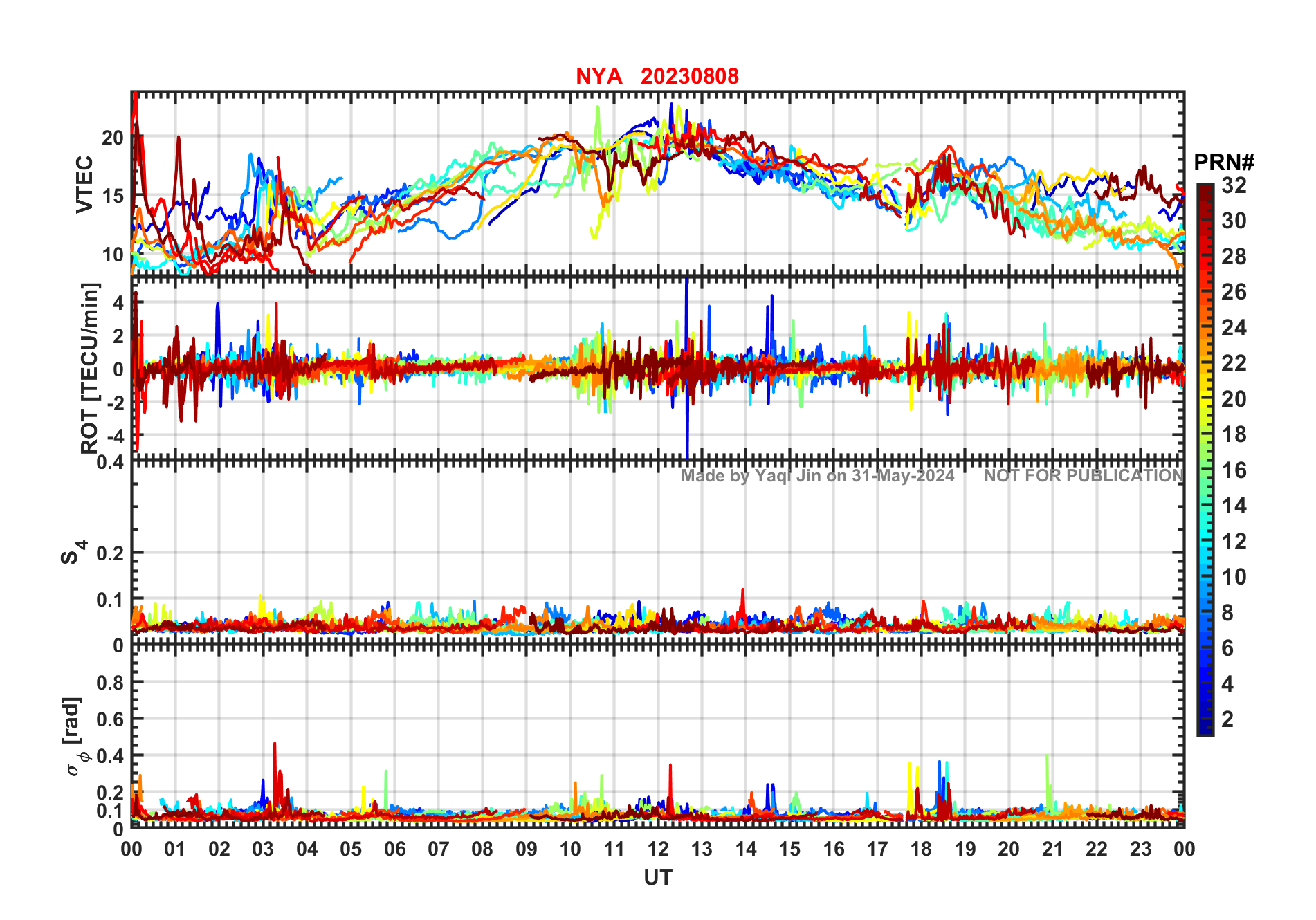Click sigma-phi axis tick label "0.6"
This screenshot has height=920, width=1316.
click(x=110, y=719)
